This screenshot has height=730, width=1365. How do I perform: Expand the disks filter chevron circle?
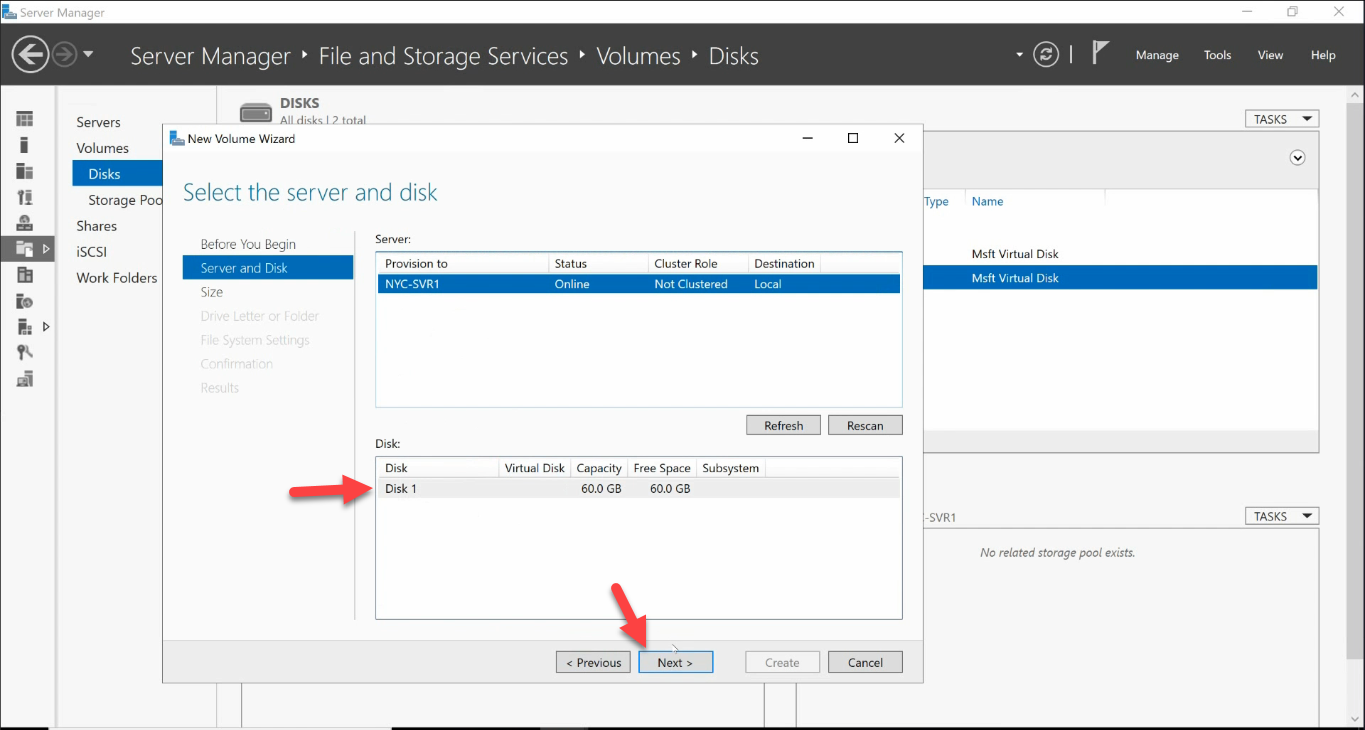point(1298,157)
